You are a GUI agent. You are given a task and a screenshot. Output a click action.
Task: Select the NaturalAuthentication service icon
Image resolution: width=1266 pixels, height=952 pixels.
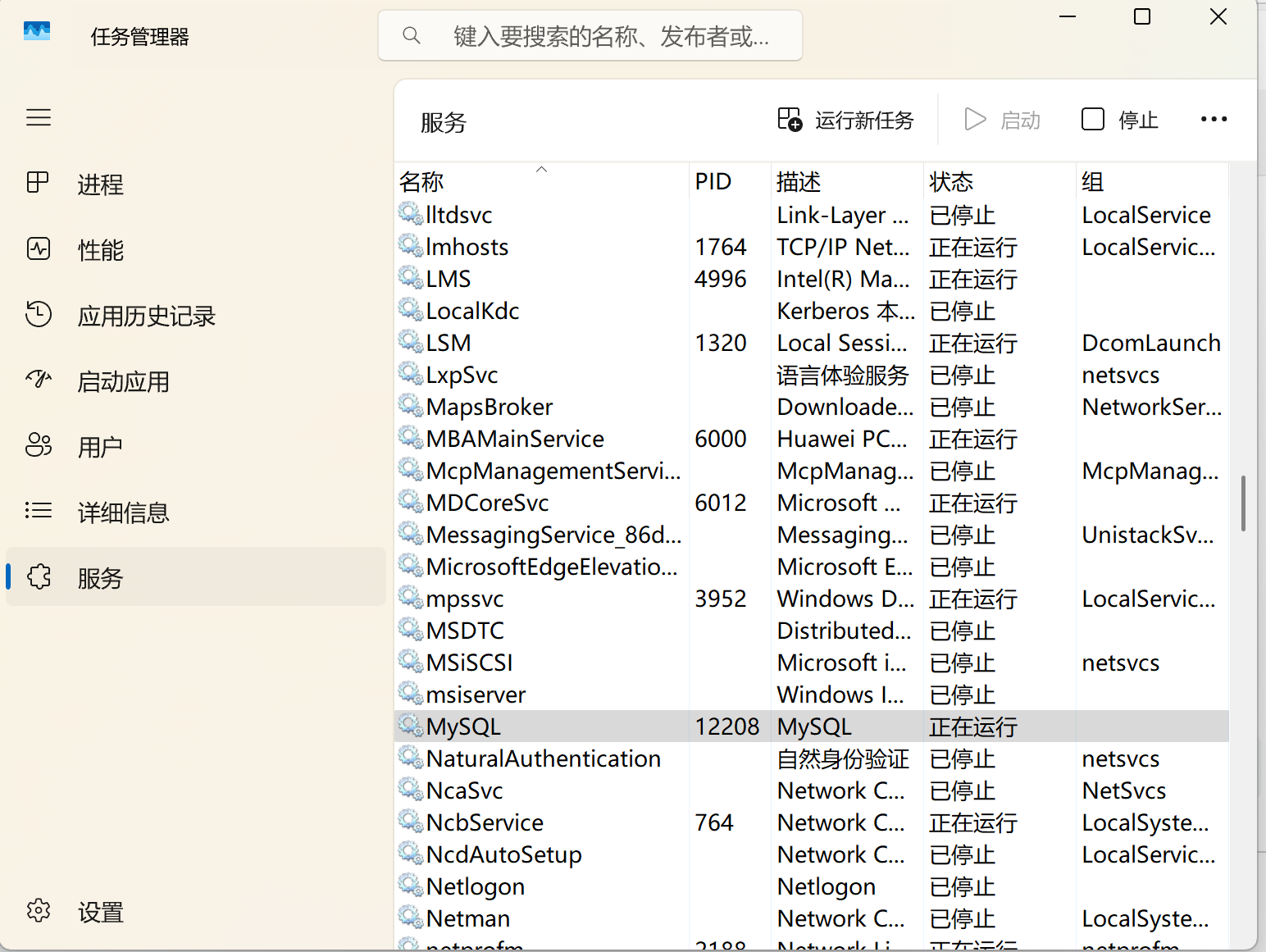[x=411, y=757]
